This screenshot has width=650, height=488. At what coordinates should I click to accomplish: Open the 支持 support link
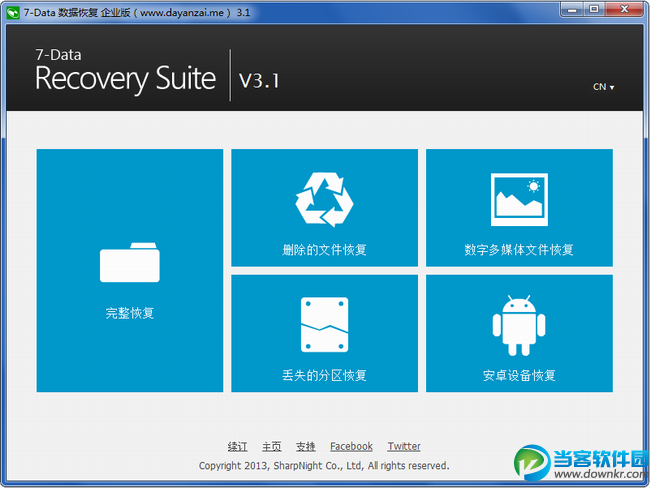point(306,447)
